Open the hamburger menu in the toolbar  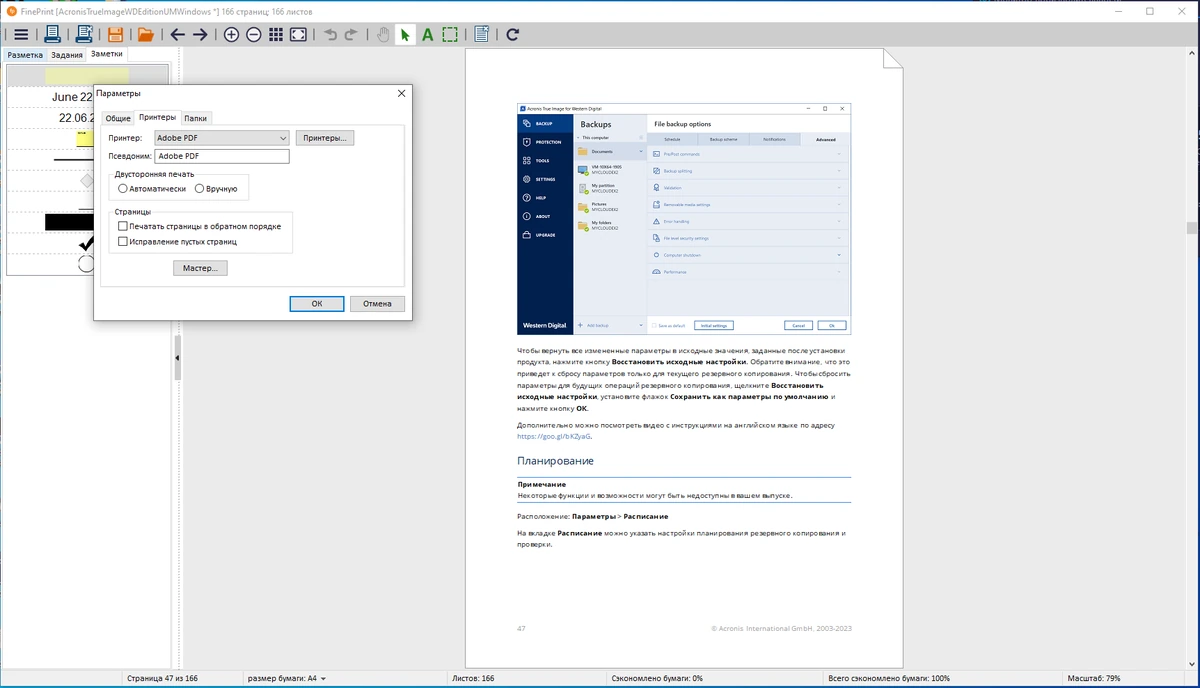click(x=20, y=34)
